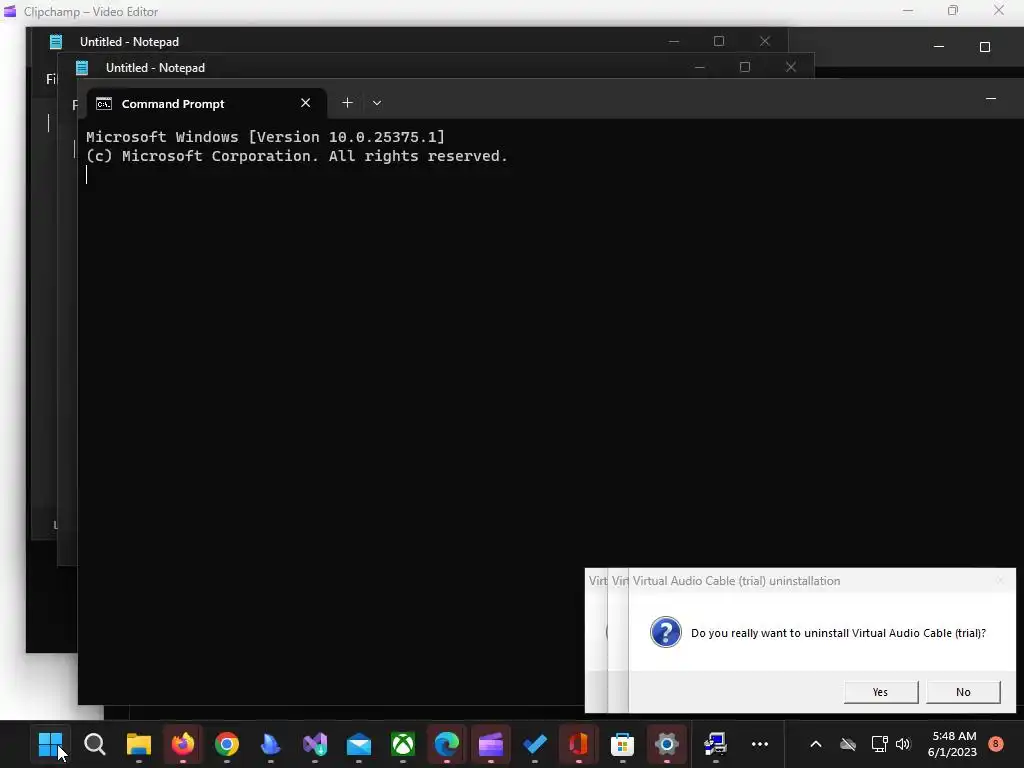Click the Command Prompt icon on tab
The height and width of the screenshot is (768, 1024).
104,103
